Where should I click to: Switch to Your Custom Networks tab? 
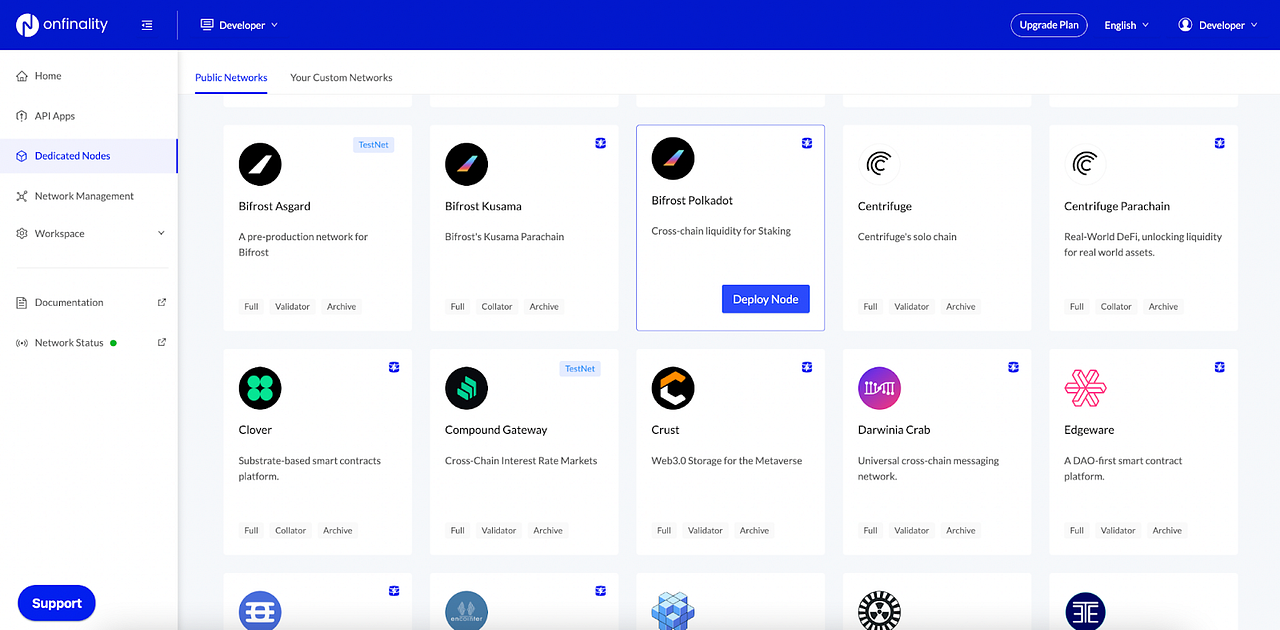pos(341,77)
